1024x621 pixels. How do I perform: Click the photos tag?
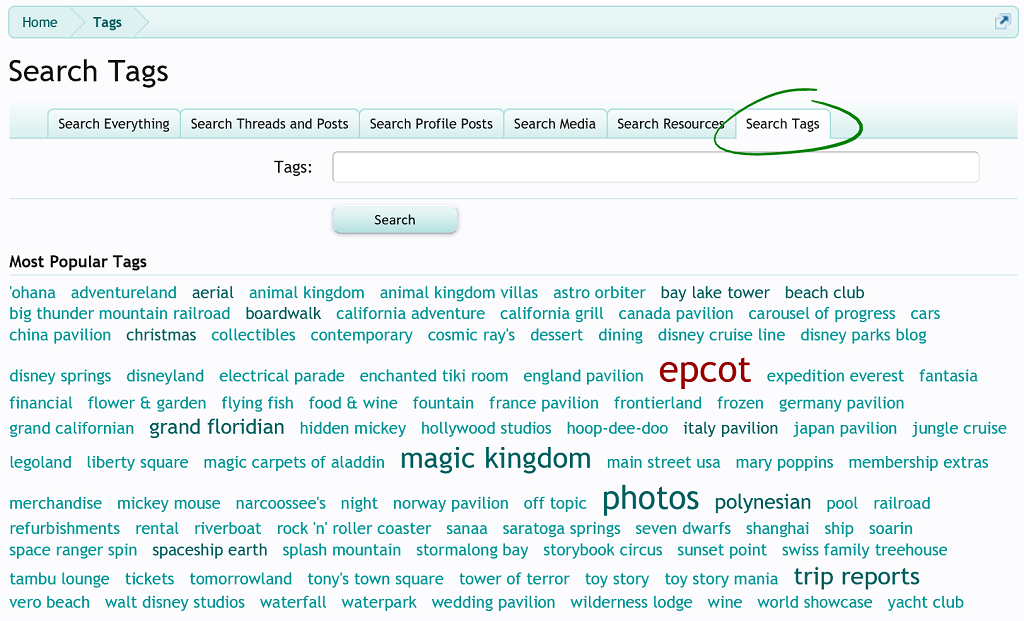click(x=649, y=498)
